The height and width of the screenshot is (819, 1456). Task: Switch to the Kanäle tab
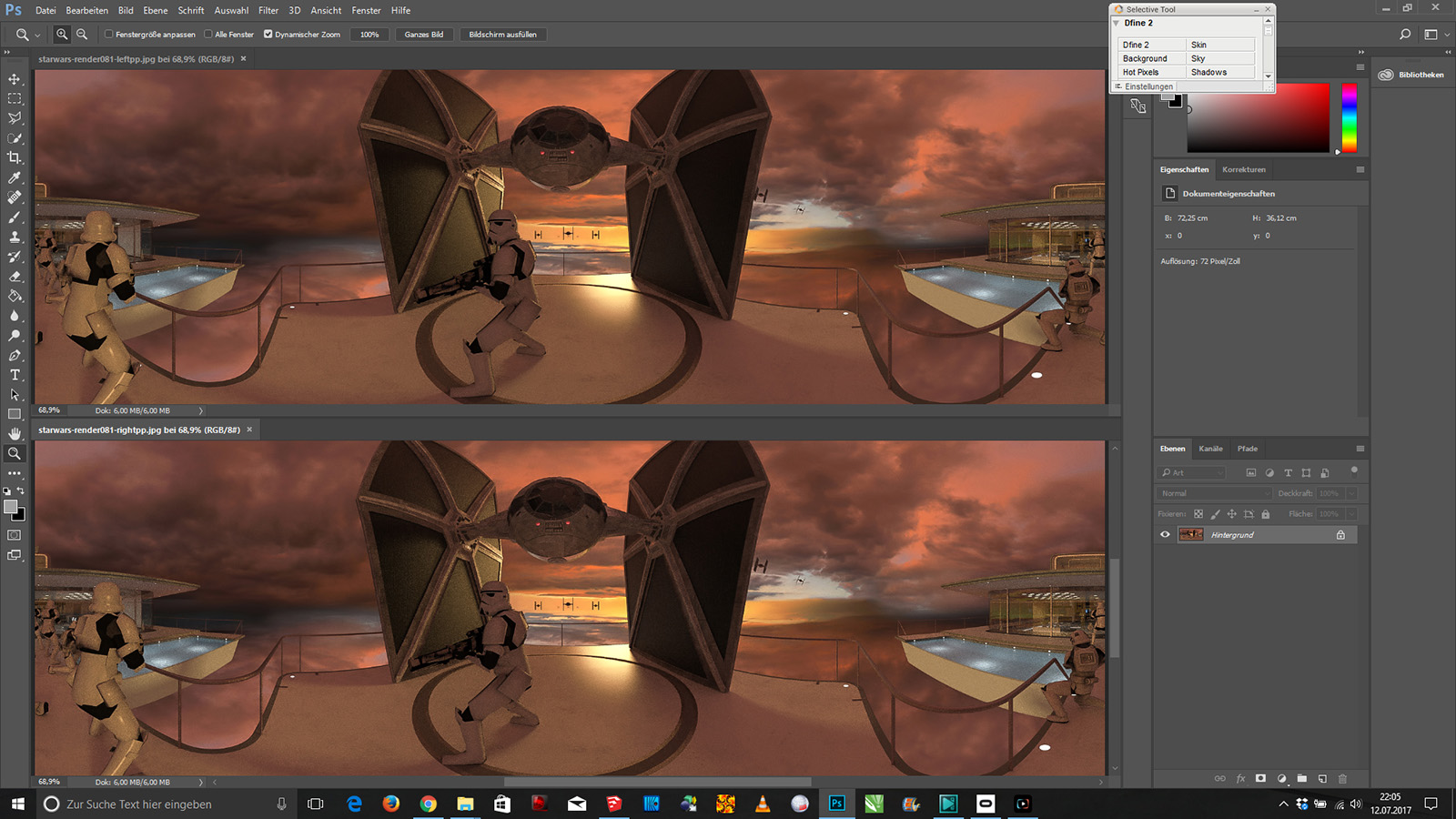pos(1210,449)
